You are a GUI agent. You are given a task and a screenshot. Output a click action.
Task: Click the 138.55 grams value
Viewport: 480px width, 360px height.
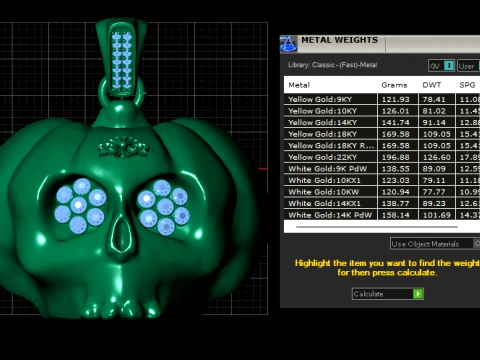(x=395, y=169)
